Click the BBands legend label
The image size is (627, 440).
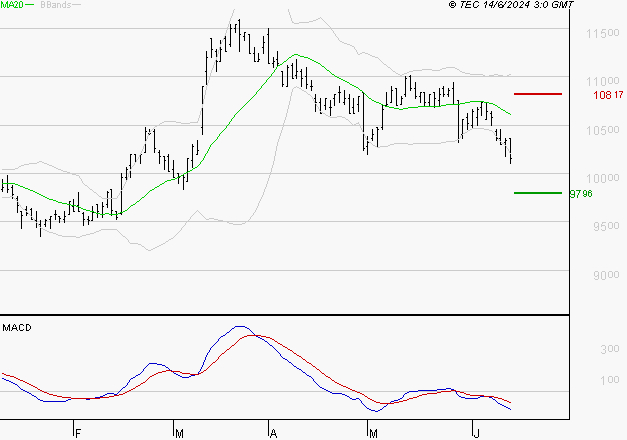56,5
